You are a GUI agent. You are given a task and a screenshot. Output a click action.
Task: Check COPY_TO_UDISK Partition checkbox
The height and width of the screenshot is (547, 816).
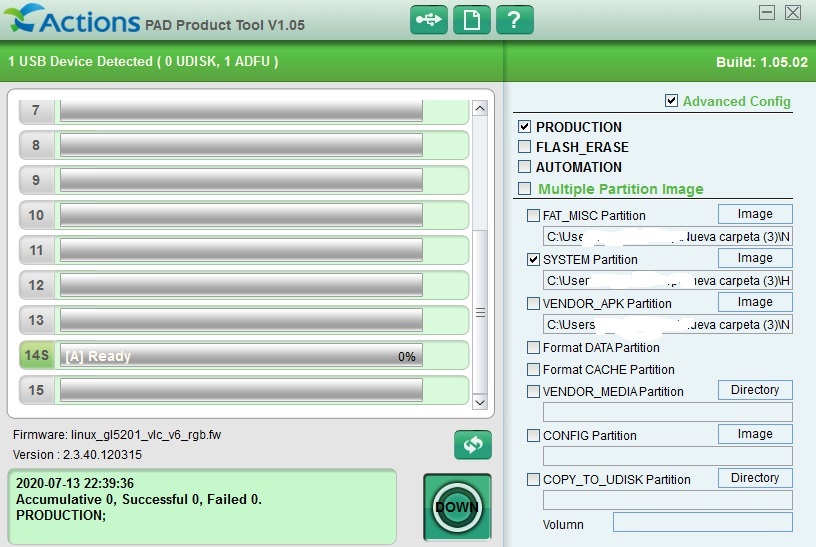(x=533, y=479)
